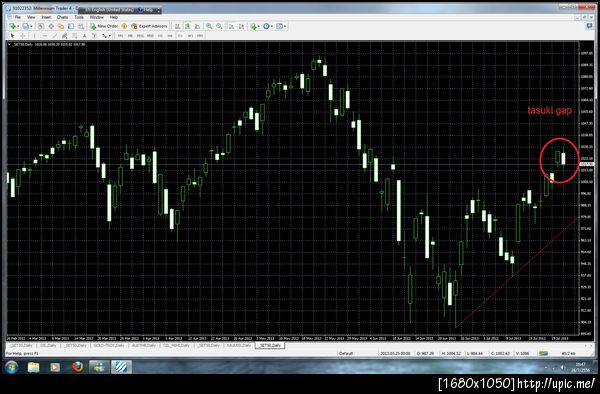
Task: Toggle Expert Advisors on or off
Action: coord(149,26)
